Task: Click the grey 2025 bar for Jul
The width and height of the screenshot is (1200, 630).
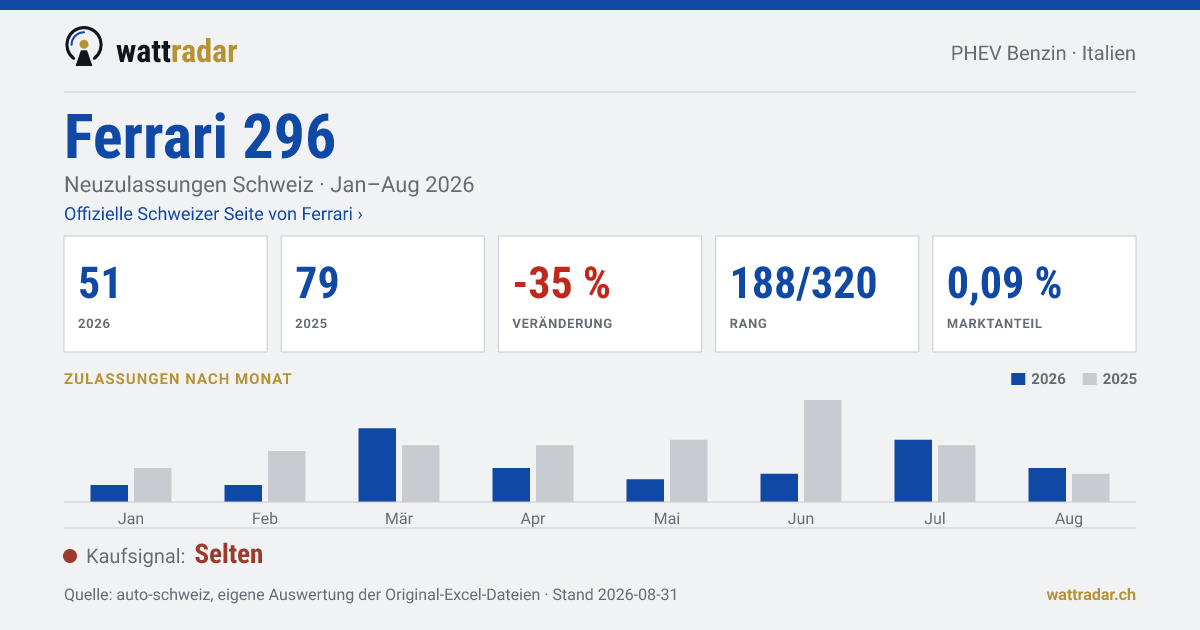Action: pyautogui.click(x=957, y=473)
